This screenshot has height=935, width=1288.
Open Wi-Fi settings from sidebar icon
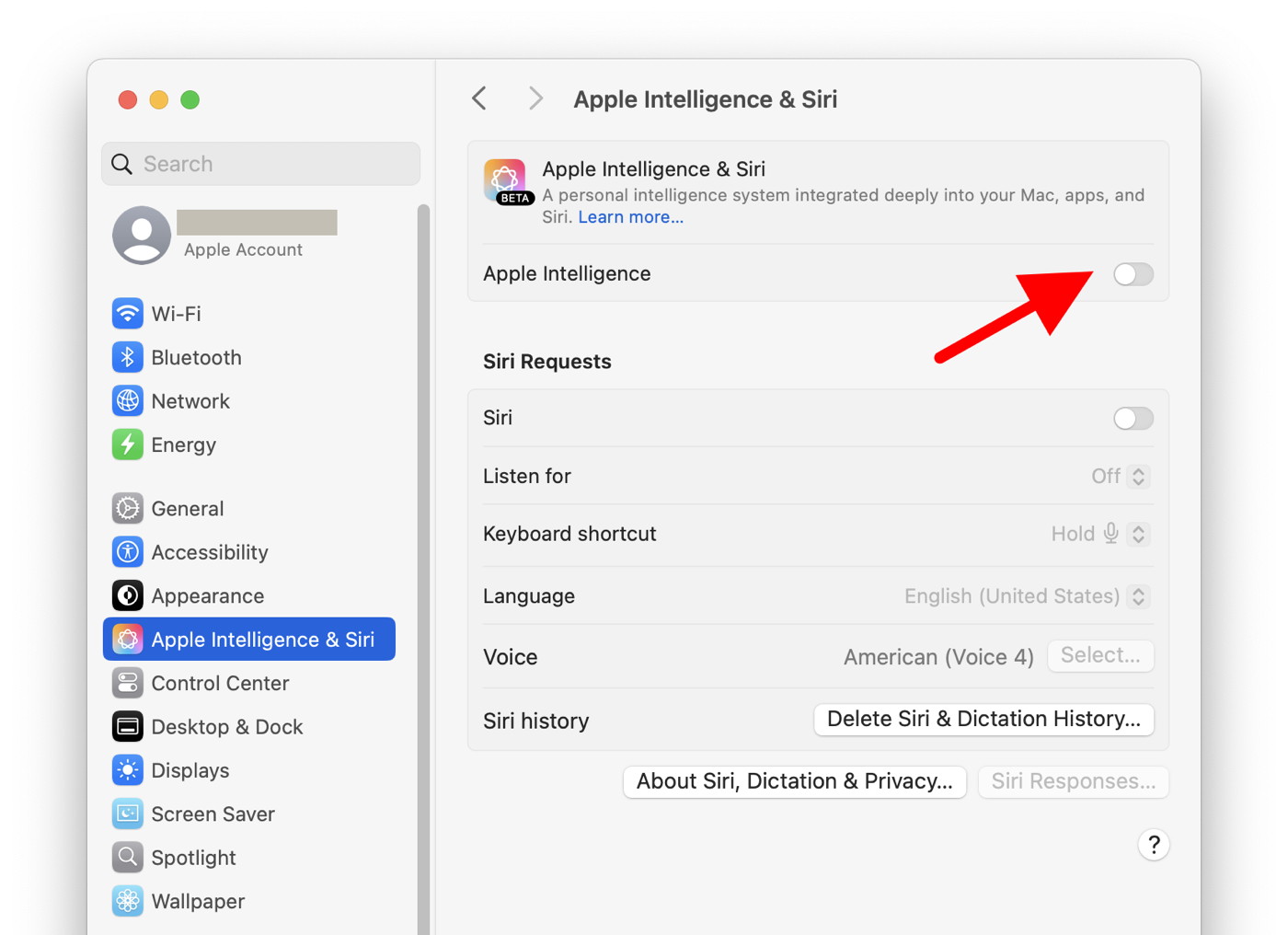pyautogui.click(x=128, y=314)
